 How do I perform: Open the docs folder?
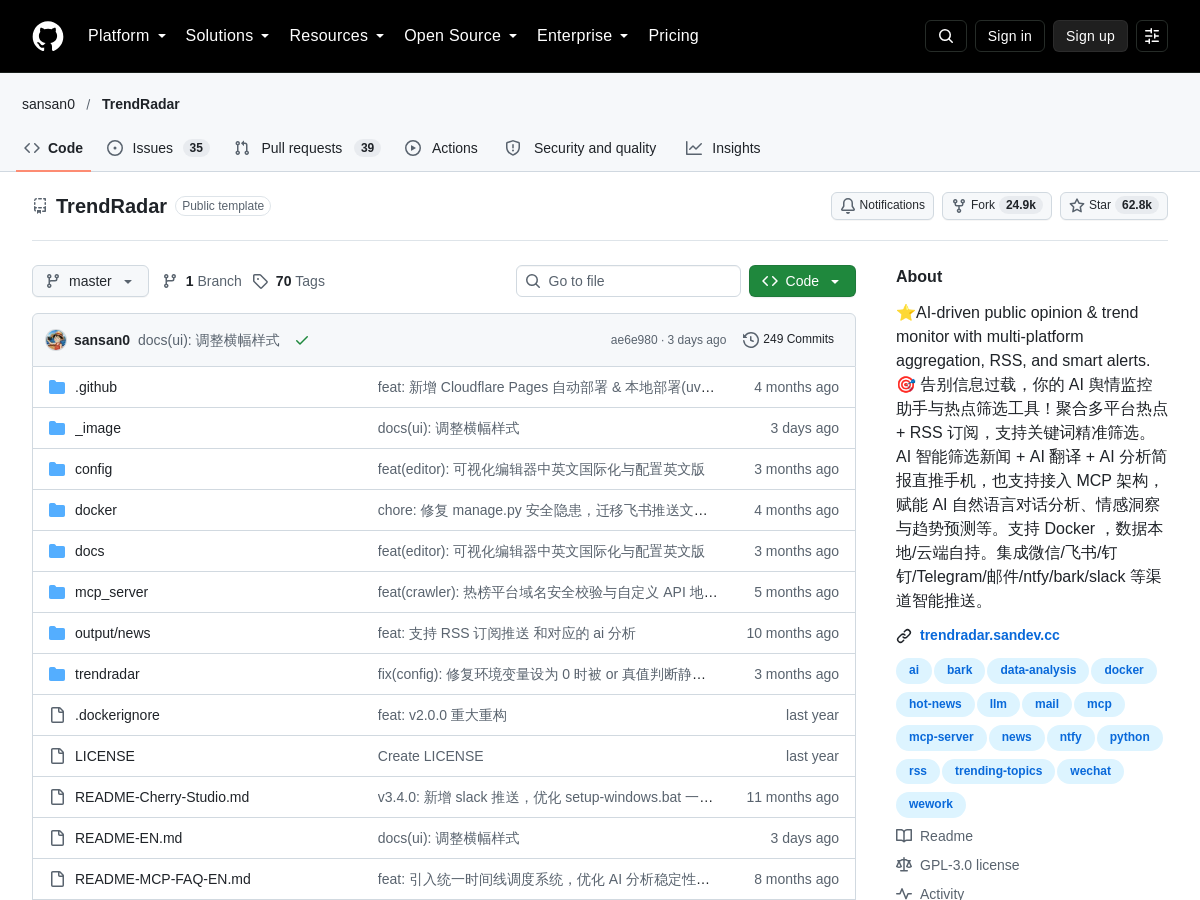90,551
